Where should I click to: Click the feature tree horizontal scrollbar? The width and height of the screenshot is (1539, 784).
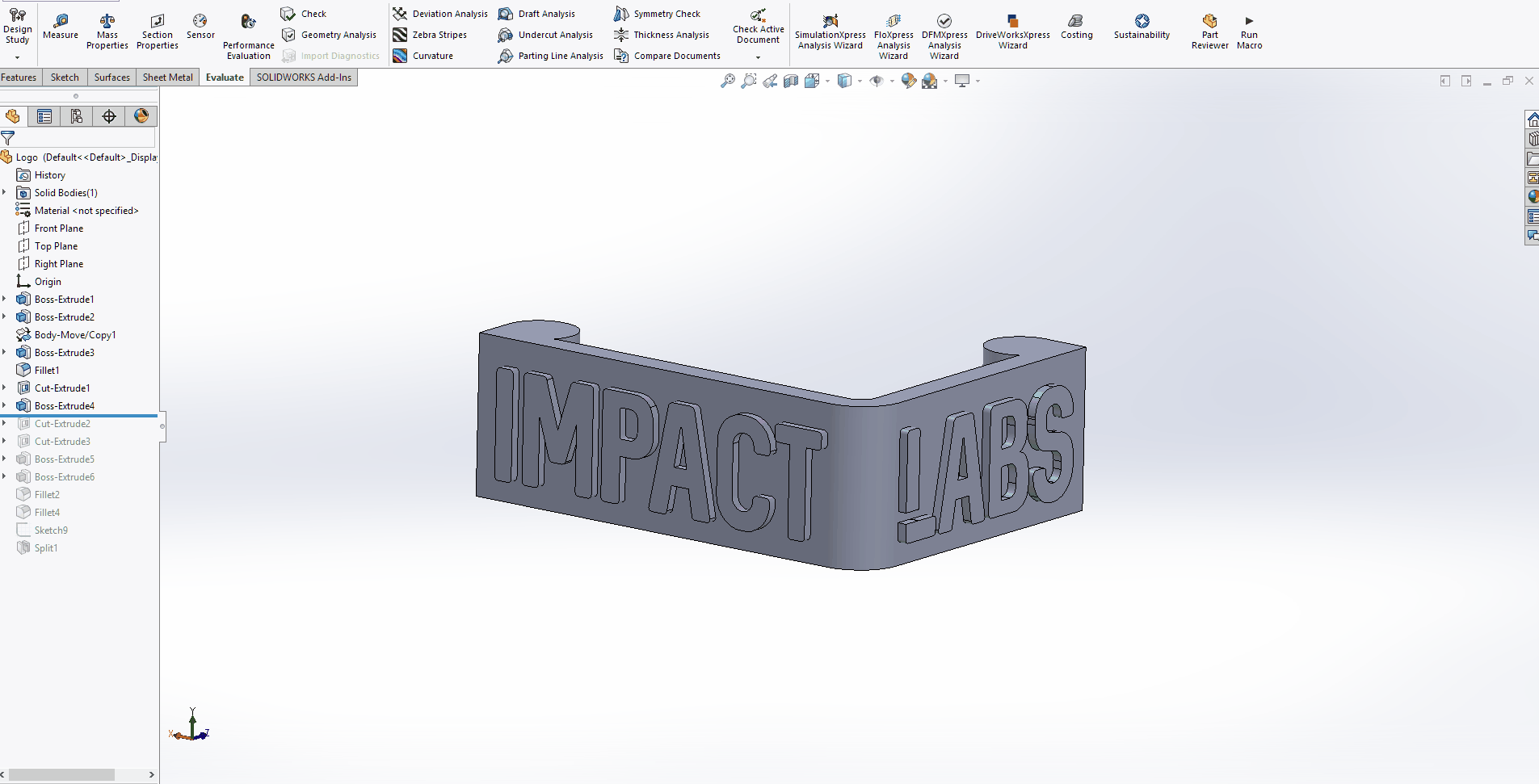click(62, 774)
